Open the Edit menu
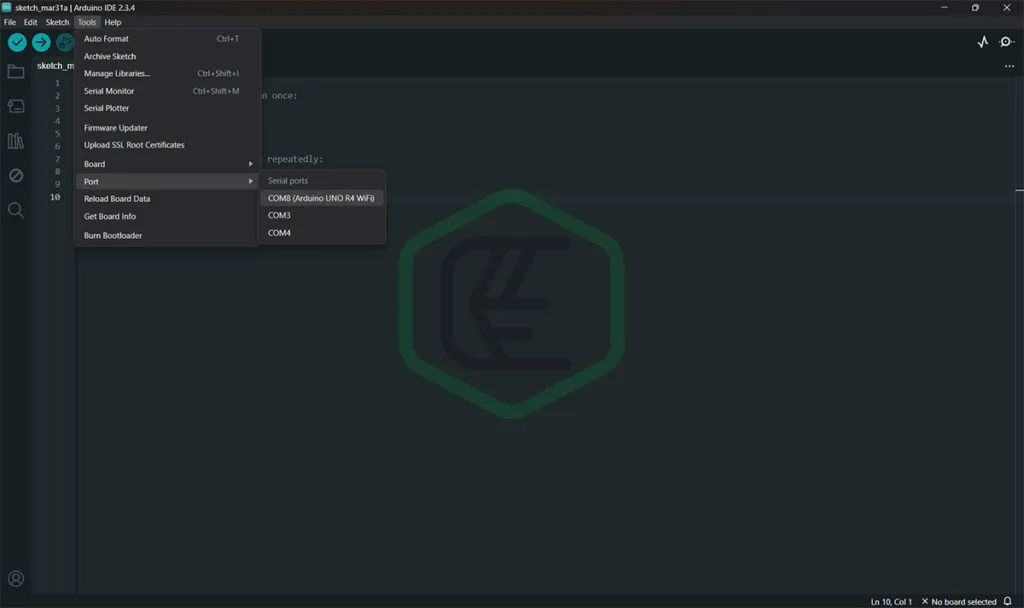The image size is (1024, 608). click(31, 22)
